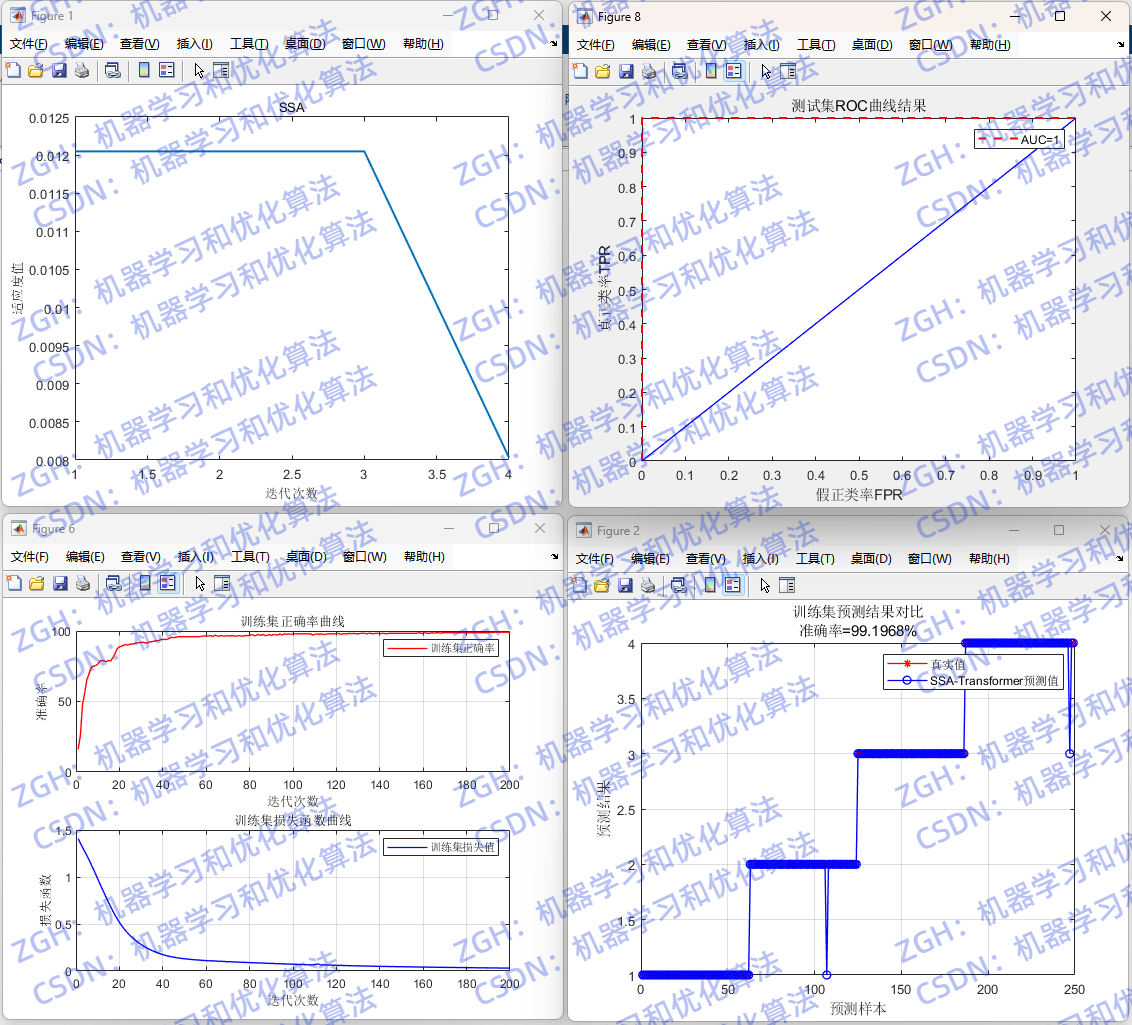Click Link Plot icon in Figure 2 toolbar
1132x1025 pixels.
(678, 585)
